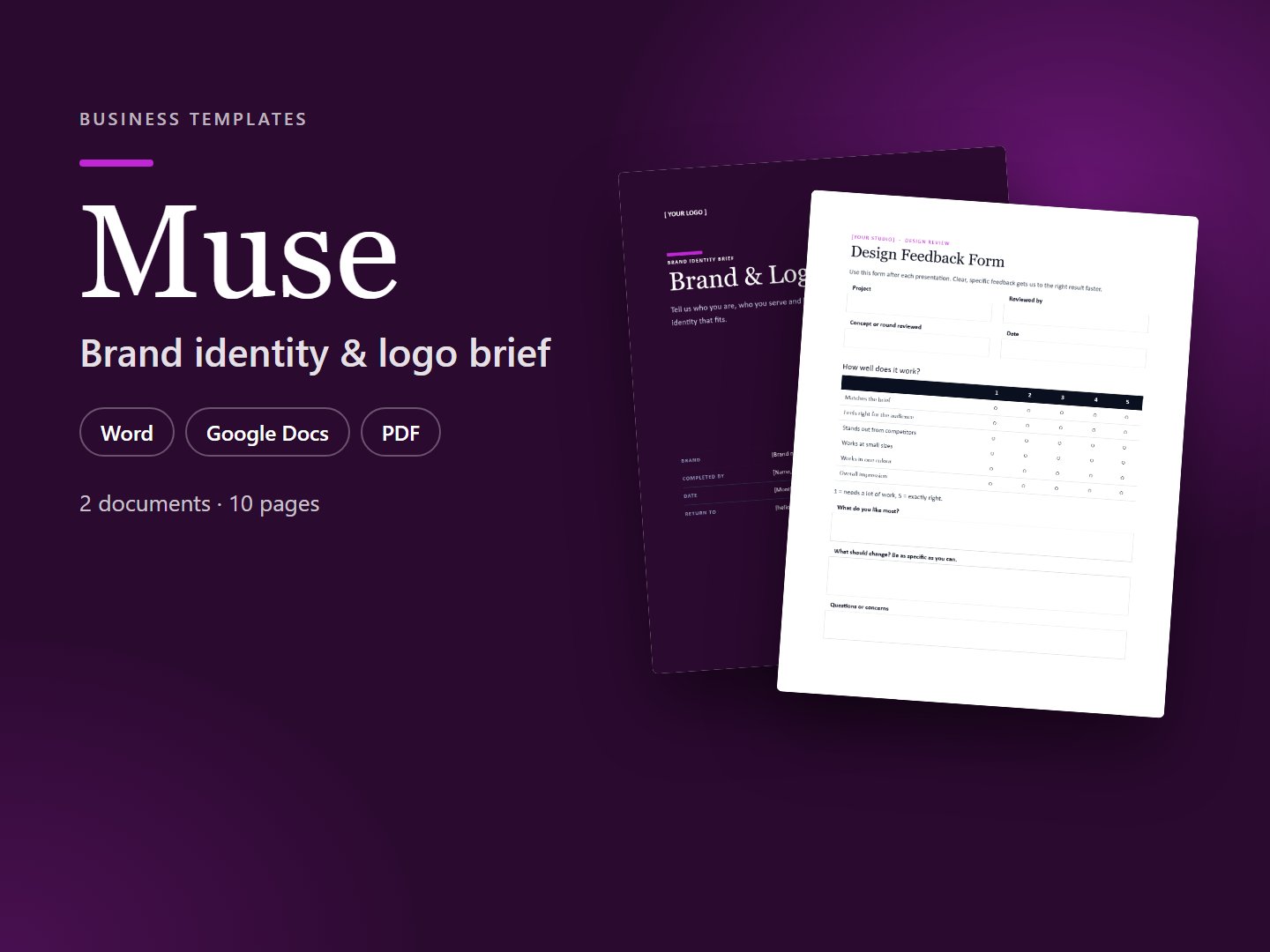Click column header 5 in rating table

pyautogui.click(x=1127, y=402)
